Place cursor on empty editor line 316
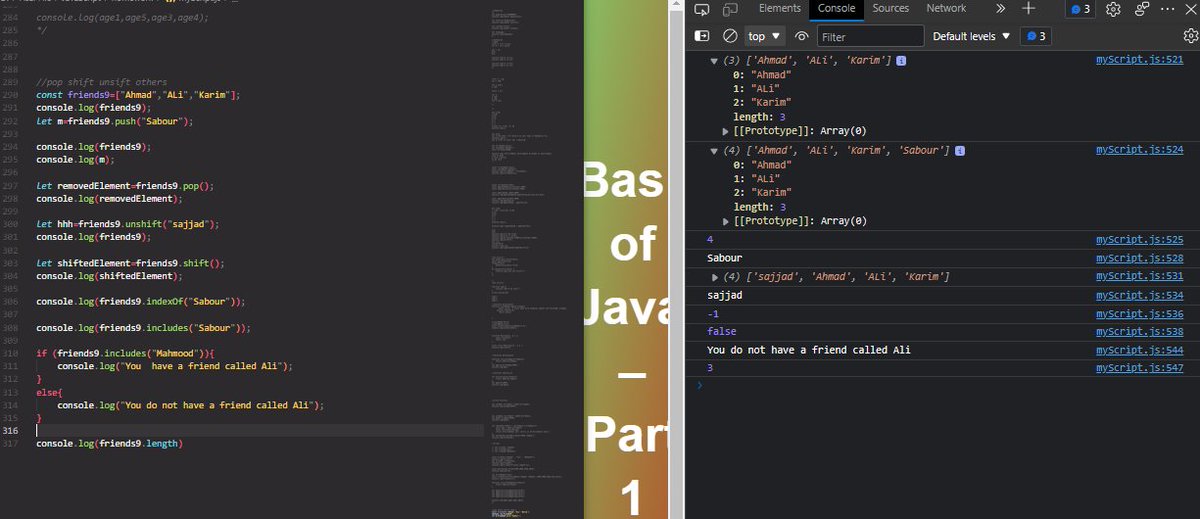The image size is (1200, 519). 260,430
